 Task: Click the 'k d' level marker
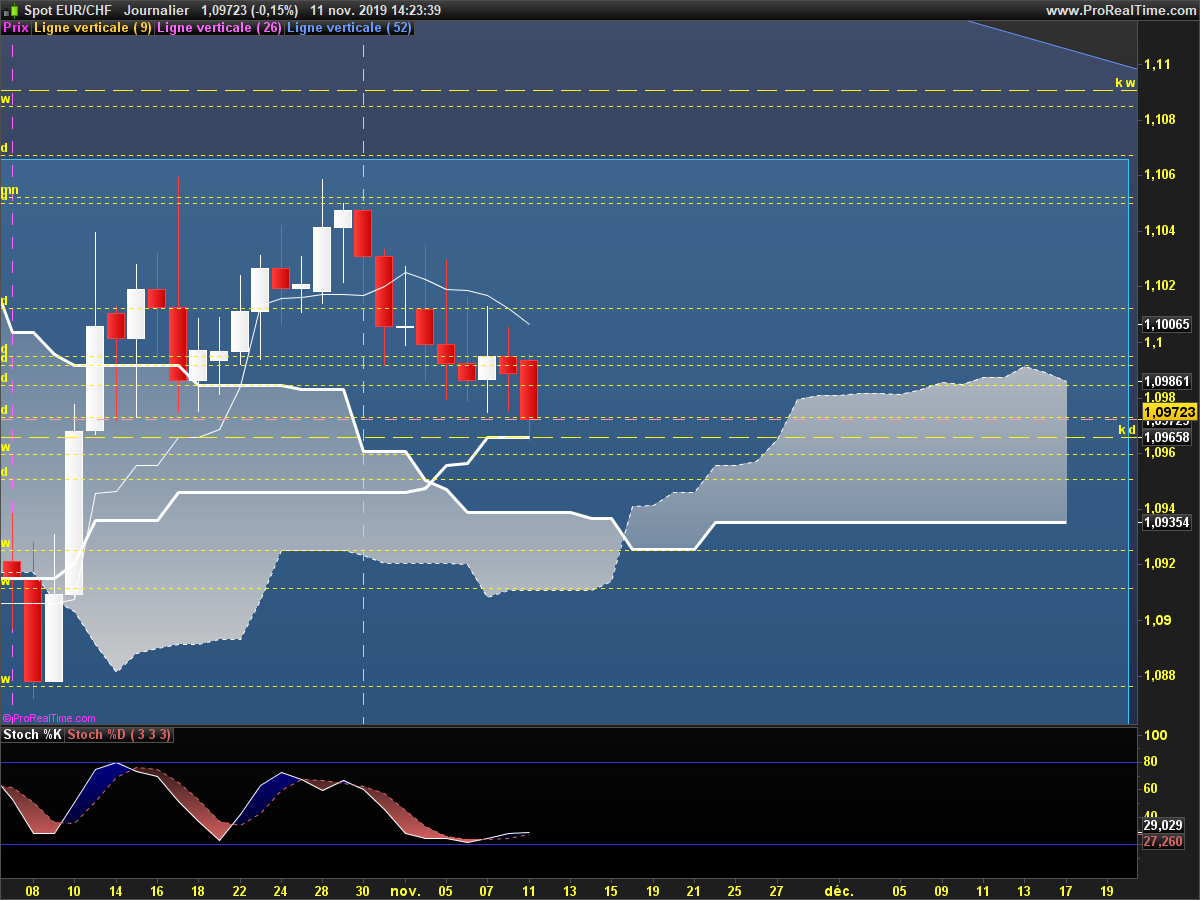click(x=1127, y=430)
